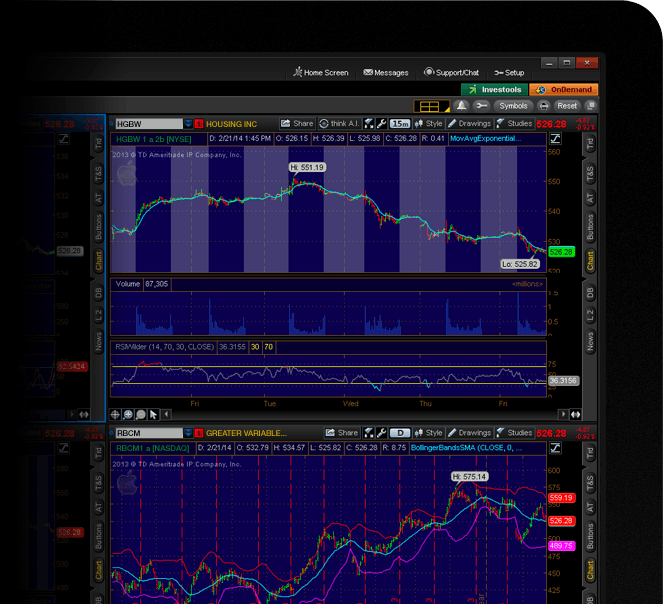Open L2 side tab on HGBW chart right edge
663x604 pixels.
[x=590, y=315]
